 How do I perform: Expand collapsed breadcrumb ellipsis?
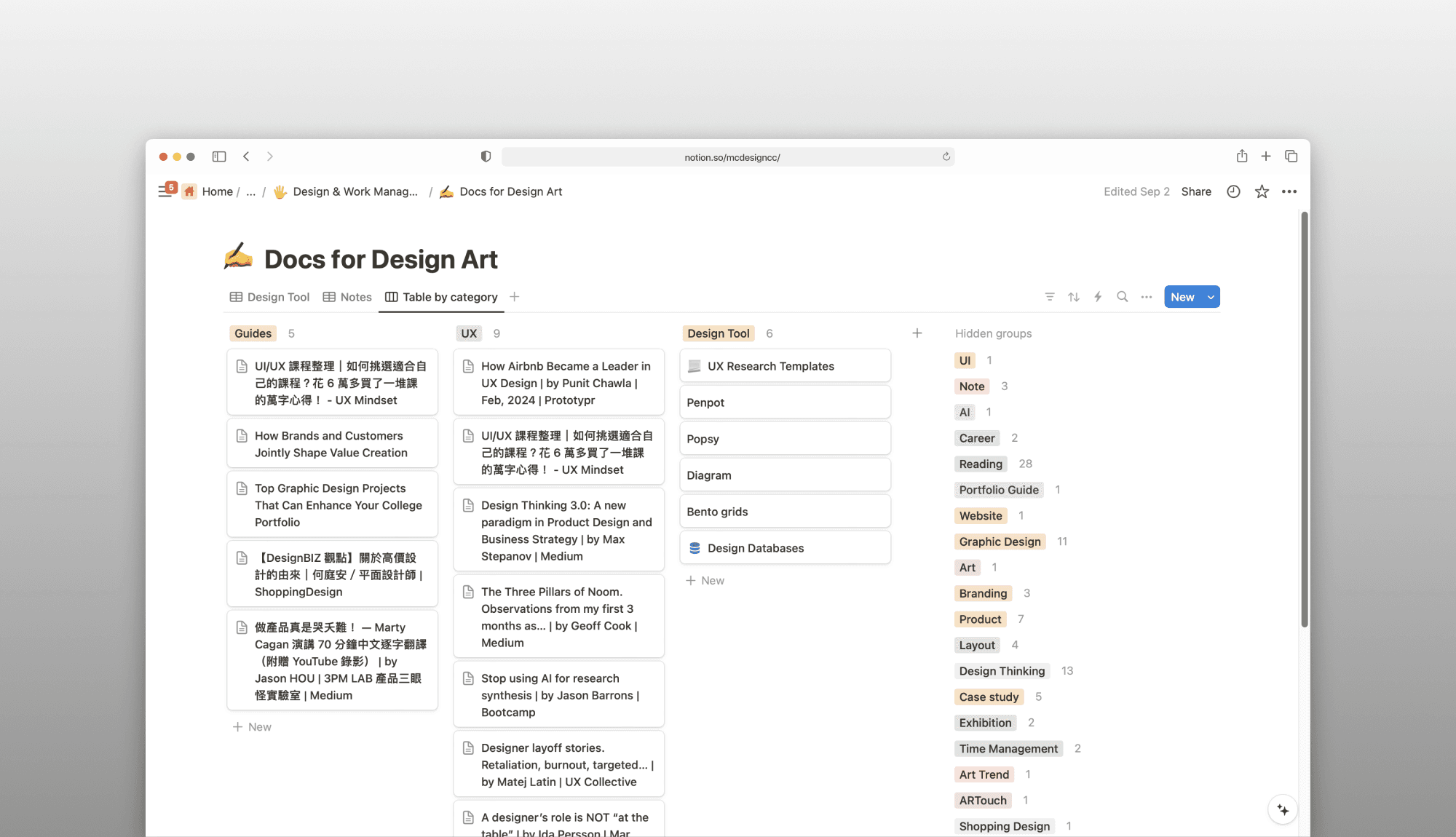point(250,191)
